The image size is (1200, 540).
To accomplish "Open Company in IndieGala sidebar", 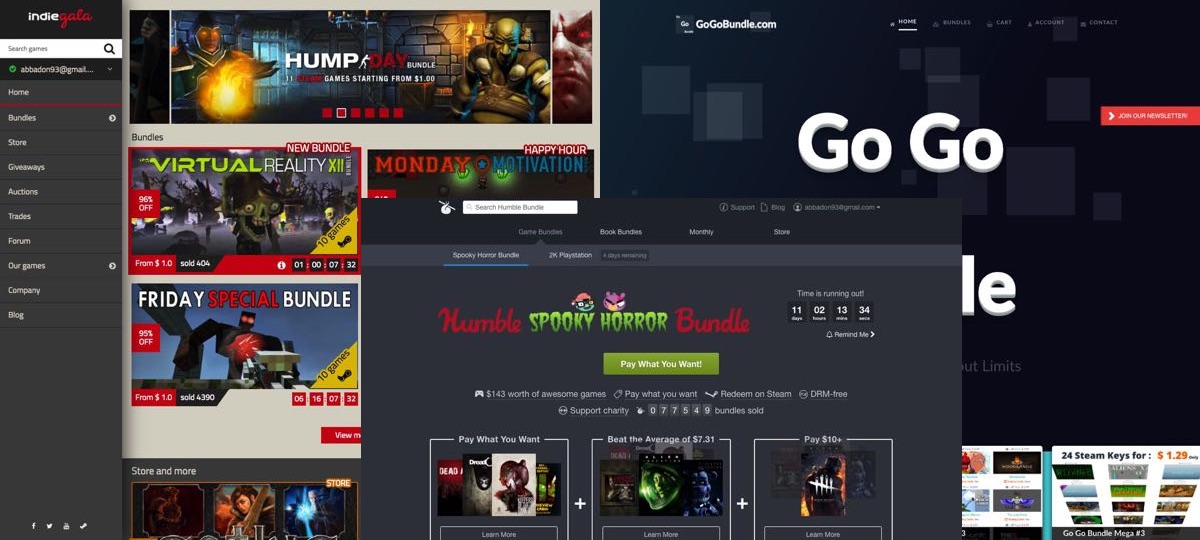I will [x=61, y=290].
